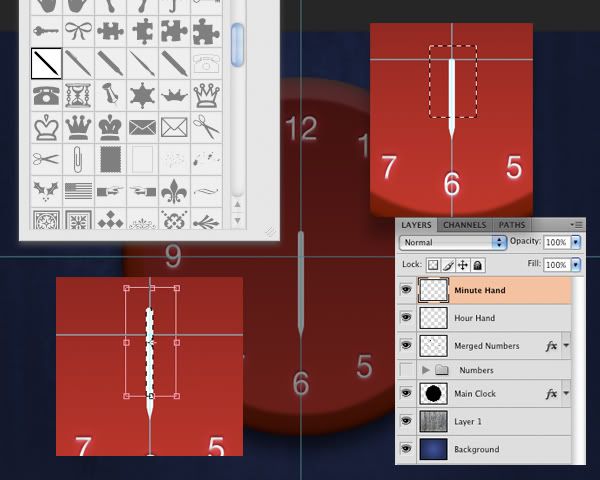Choose the fleur-de-lis shape

(x=173, y=190)
